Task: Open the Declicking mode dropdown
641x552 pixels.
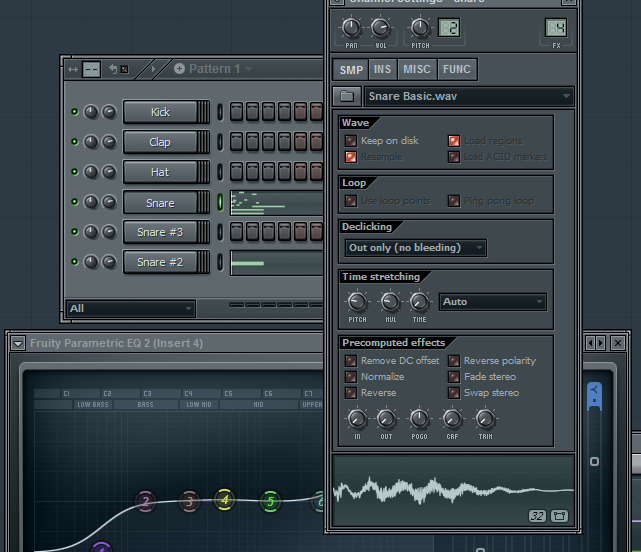Action: pyautogui.click(x=416, y=248)
